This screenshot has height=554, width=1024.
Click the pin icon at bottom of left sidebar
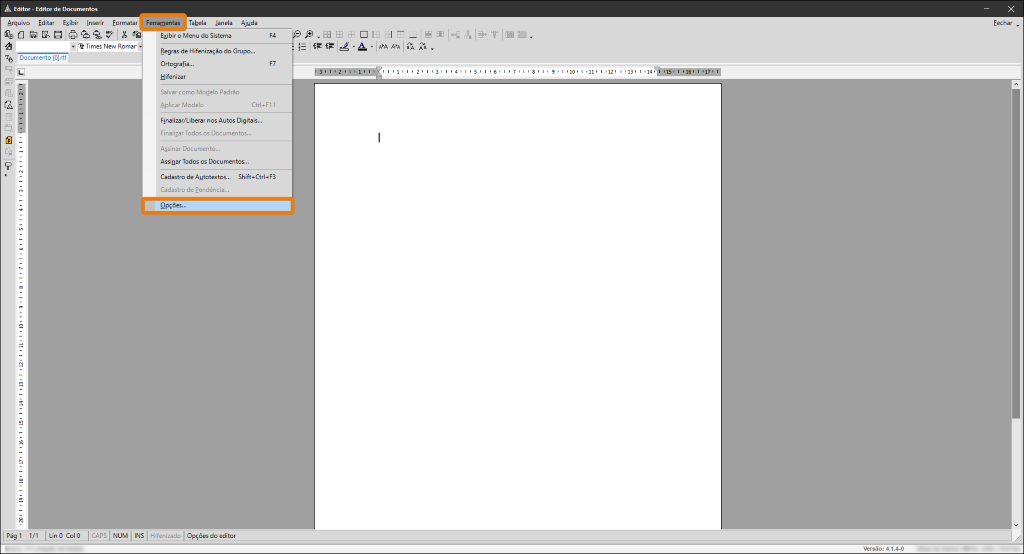coord(8,166)
